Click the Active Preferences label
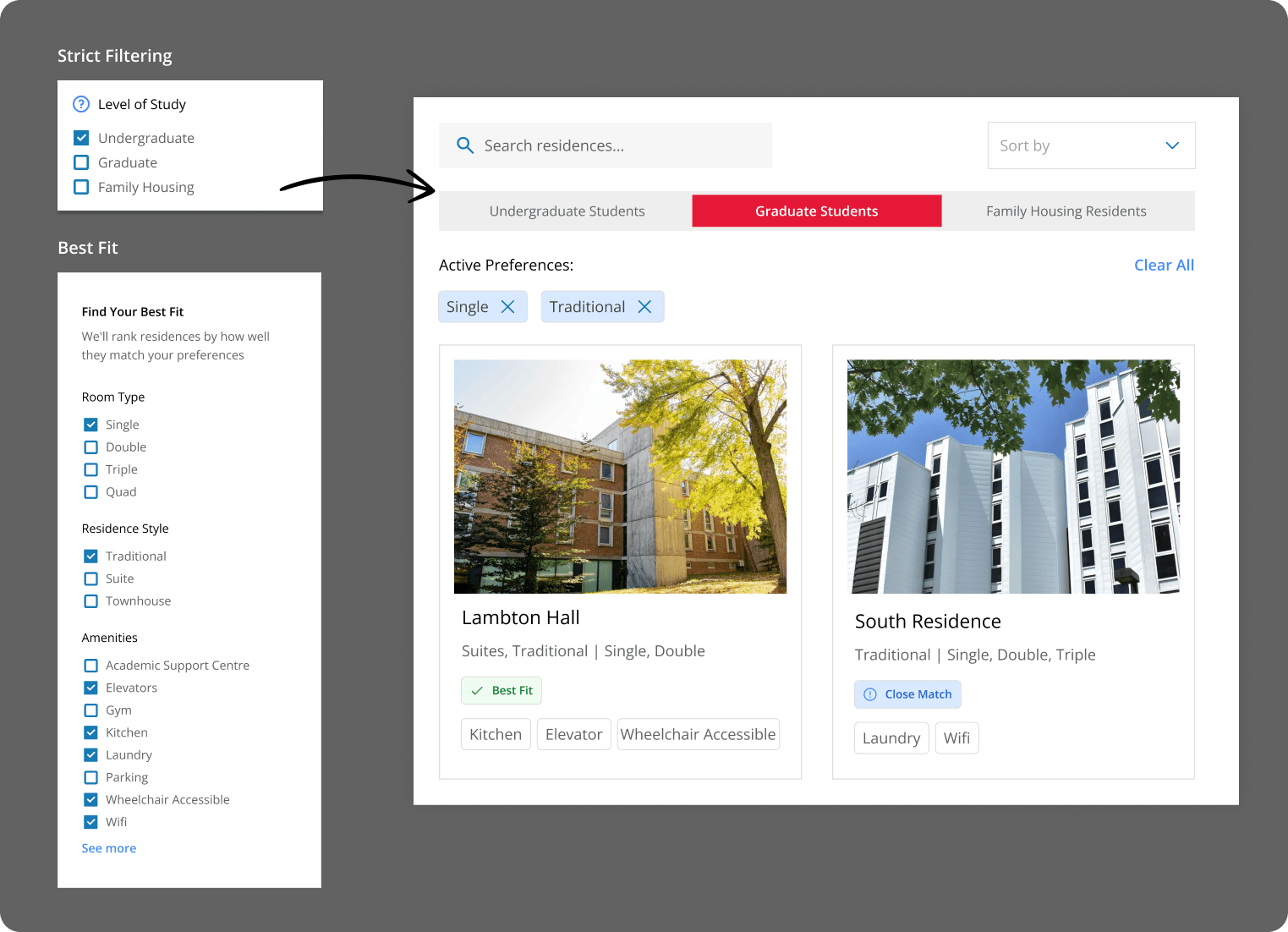 click(506, 266)
